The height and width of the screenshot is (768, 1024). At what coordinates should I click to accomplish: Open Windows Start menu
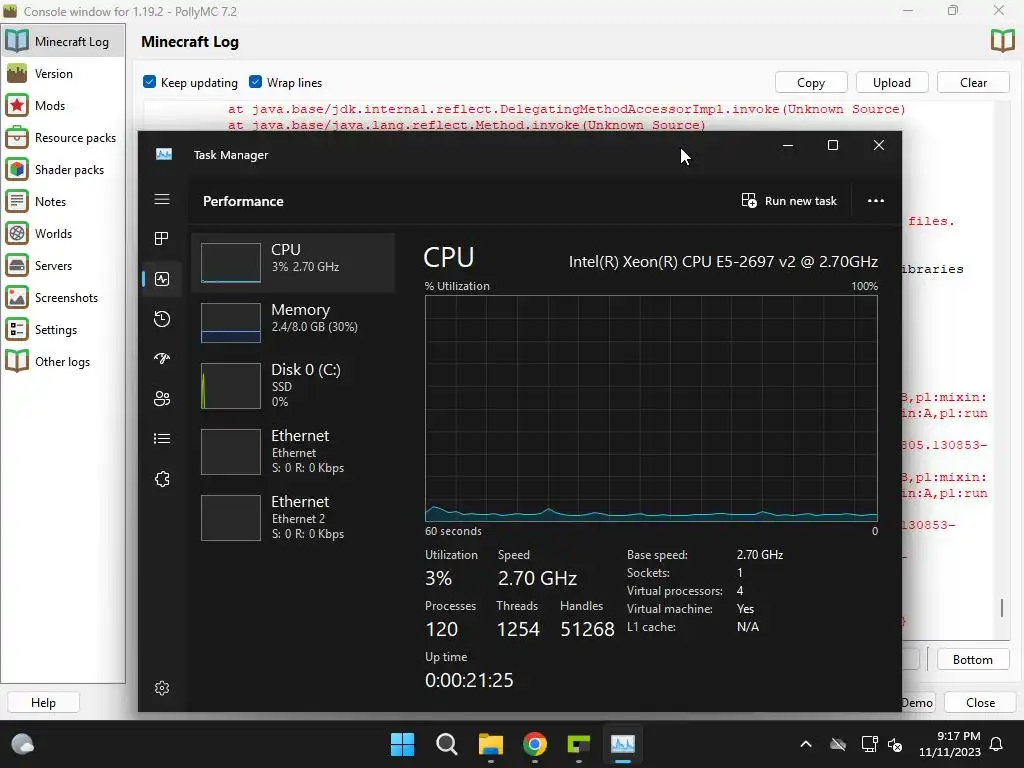click(402, 744)
